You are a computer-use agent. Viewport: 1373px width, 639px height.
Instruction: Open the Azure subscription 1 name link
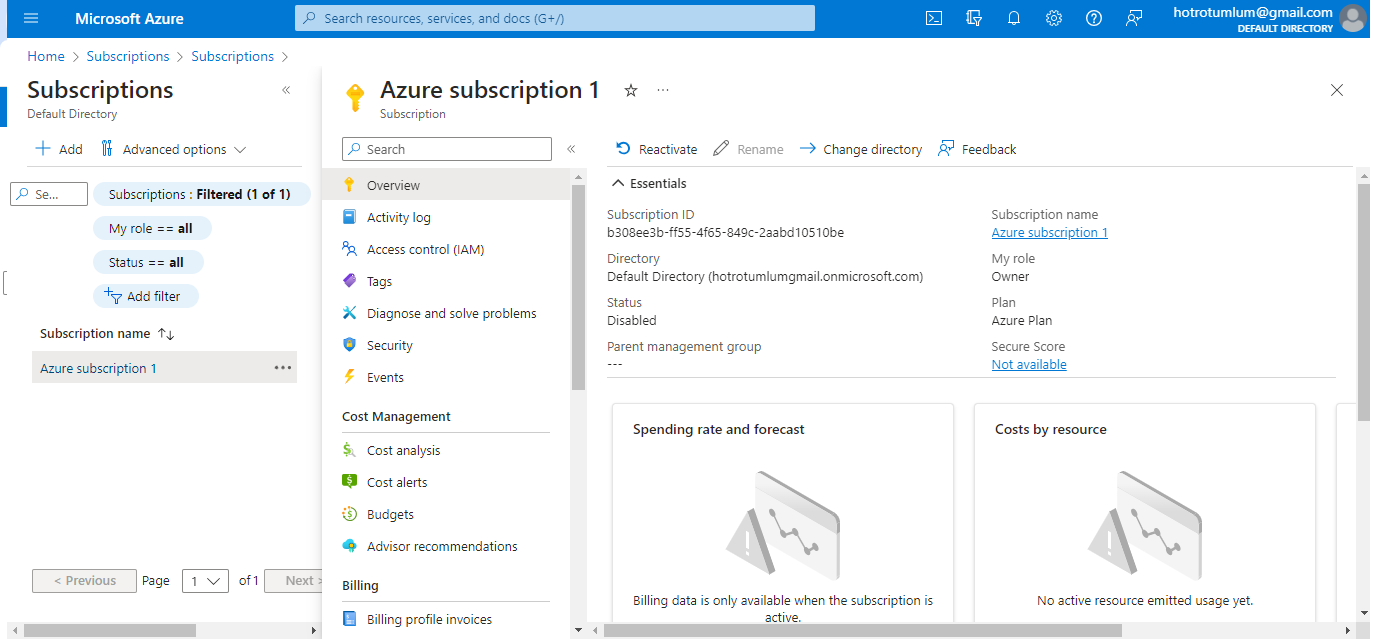pos(1049,232)
